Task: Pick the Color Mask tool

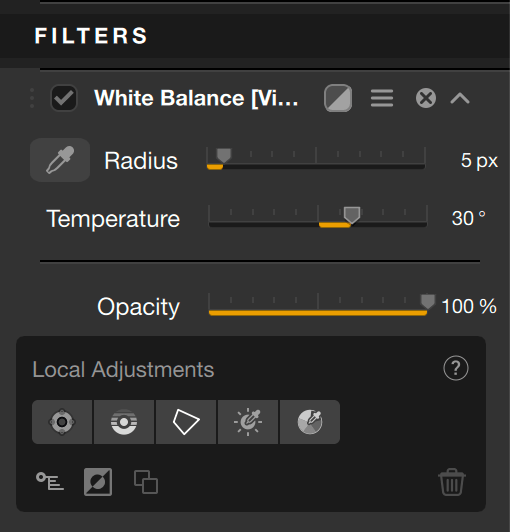Action: pyautogui.click(x=310, y=422)
